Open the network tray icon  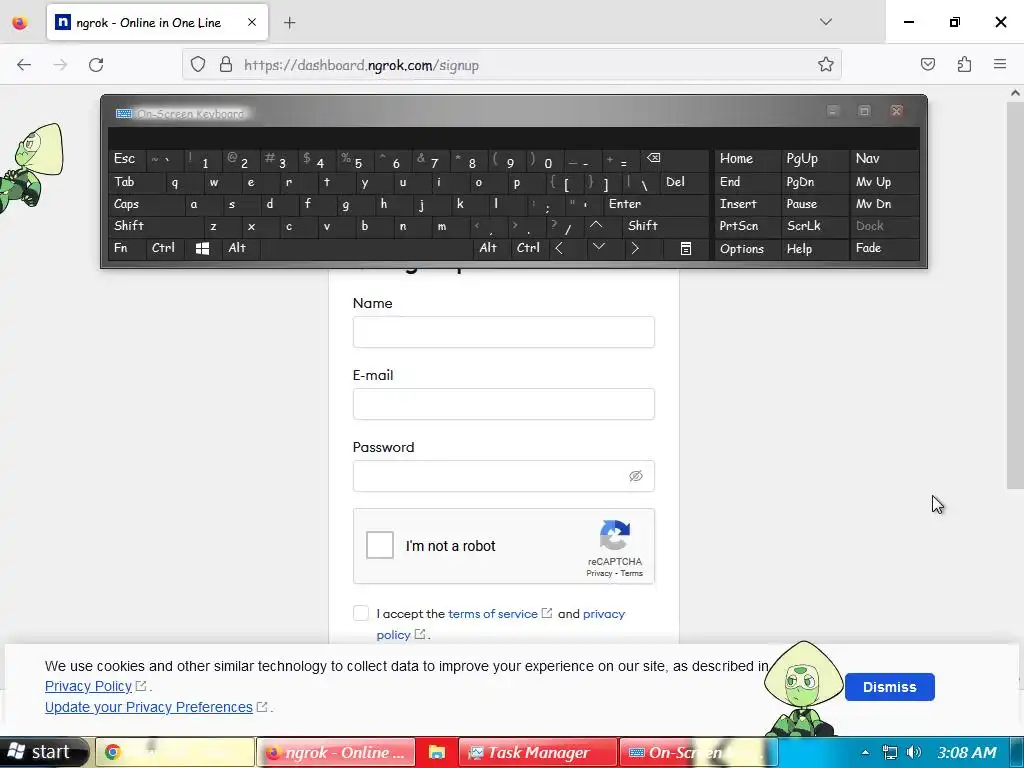(889, 752)
